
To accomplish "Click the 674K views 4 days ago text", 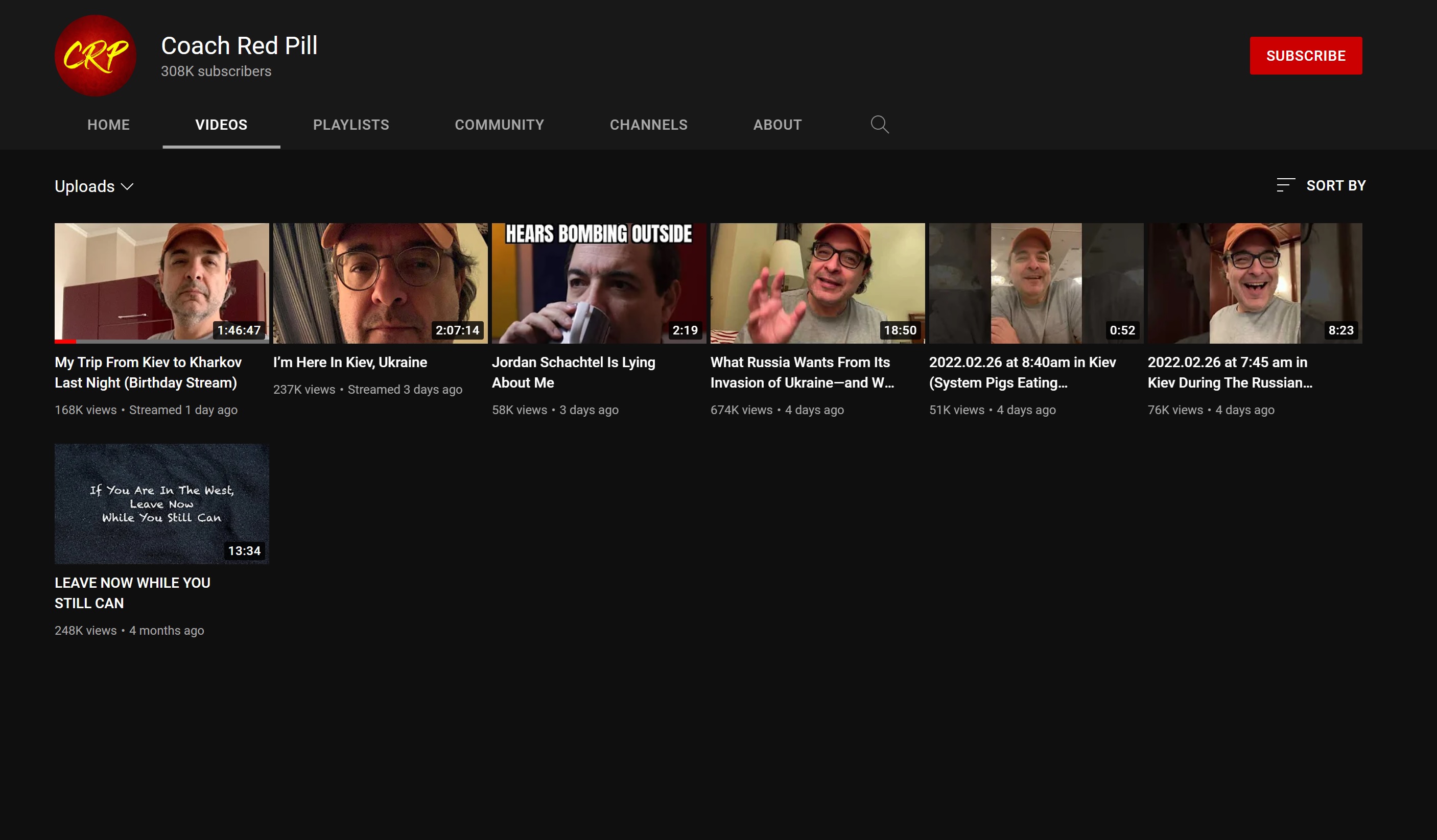I will tap(777, 410).
